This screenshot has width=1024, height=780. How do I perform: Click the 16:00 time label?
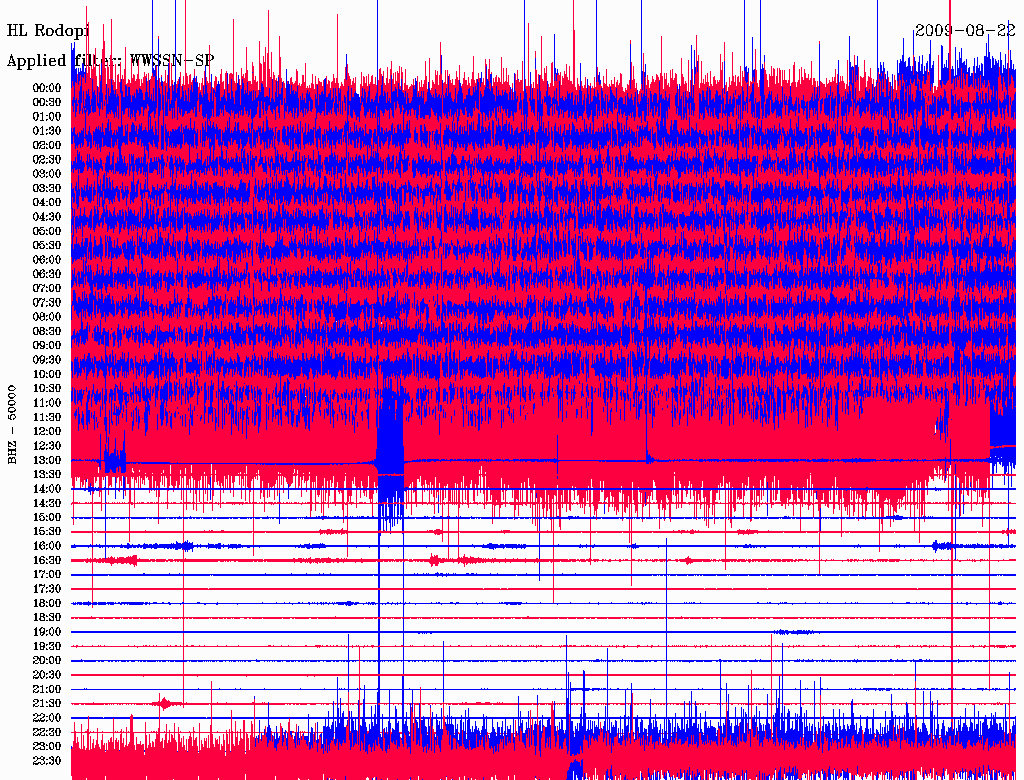pyautogui.click(x=46, y=545)
